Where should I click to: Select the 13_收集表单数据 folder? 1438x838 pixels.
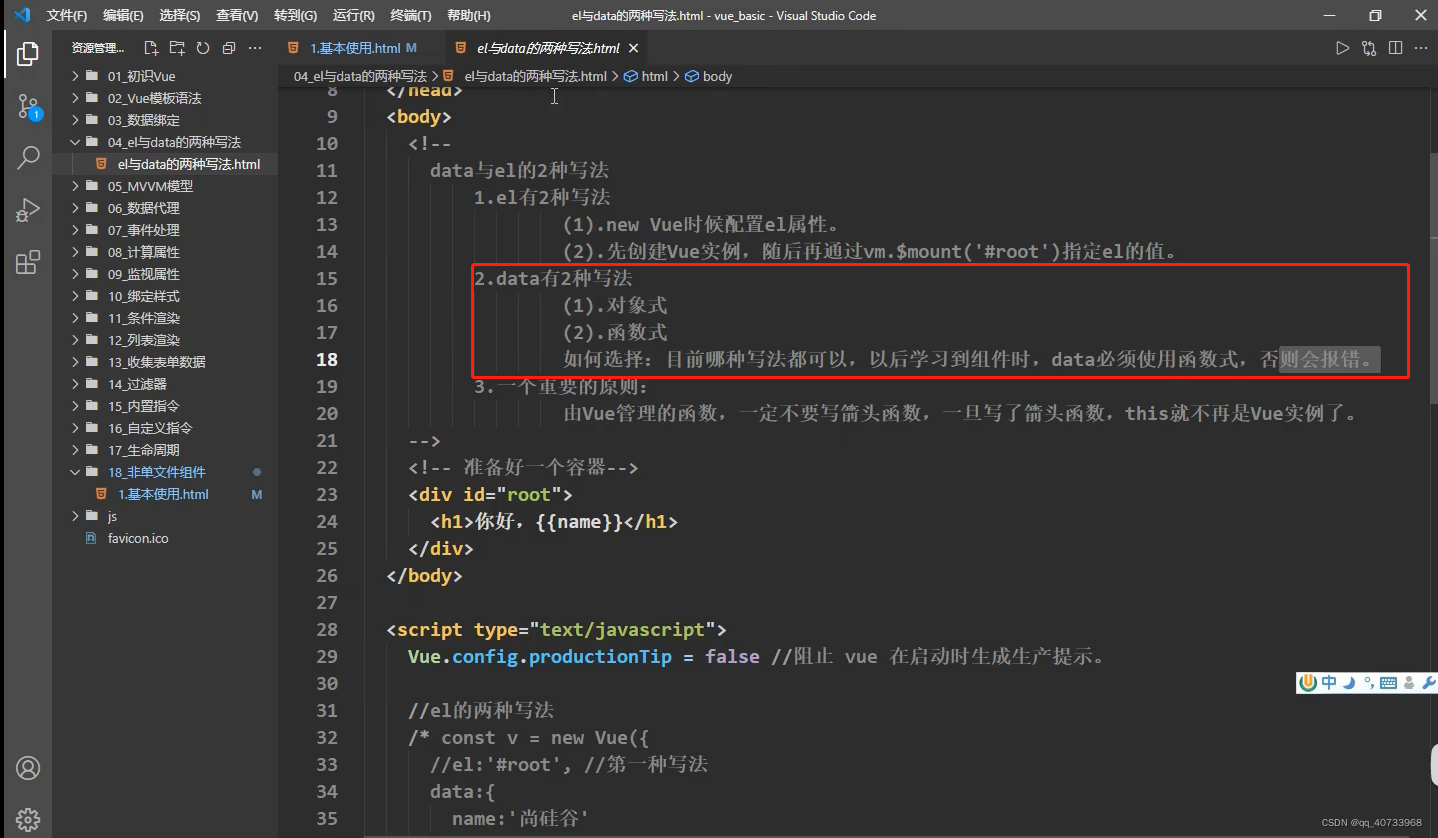click(x=164, y=362)
